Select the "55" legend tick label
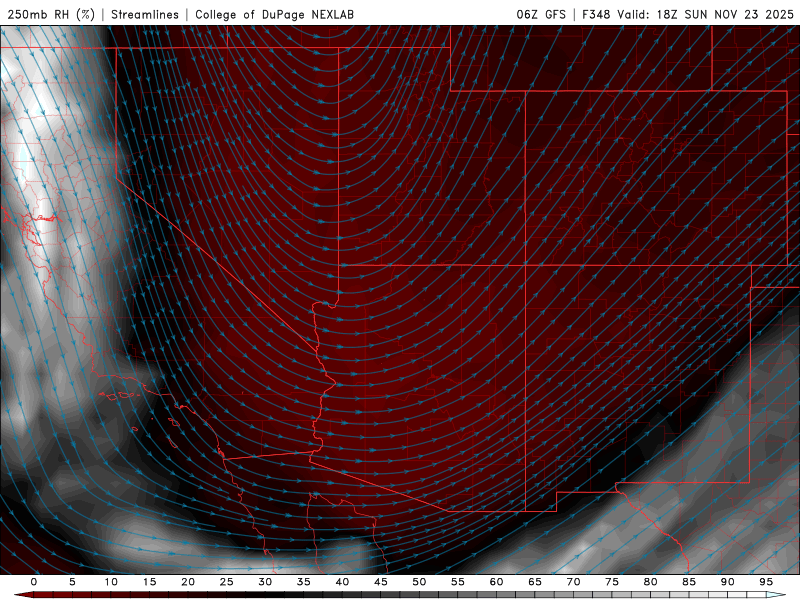Image resolution: width=800 pixels, height=600 pixels. point(458,582)
